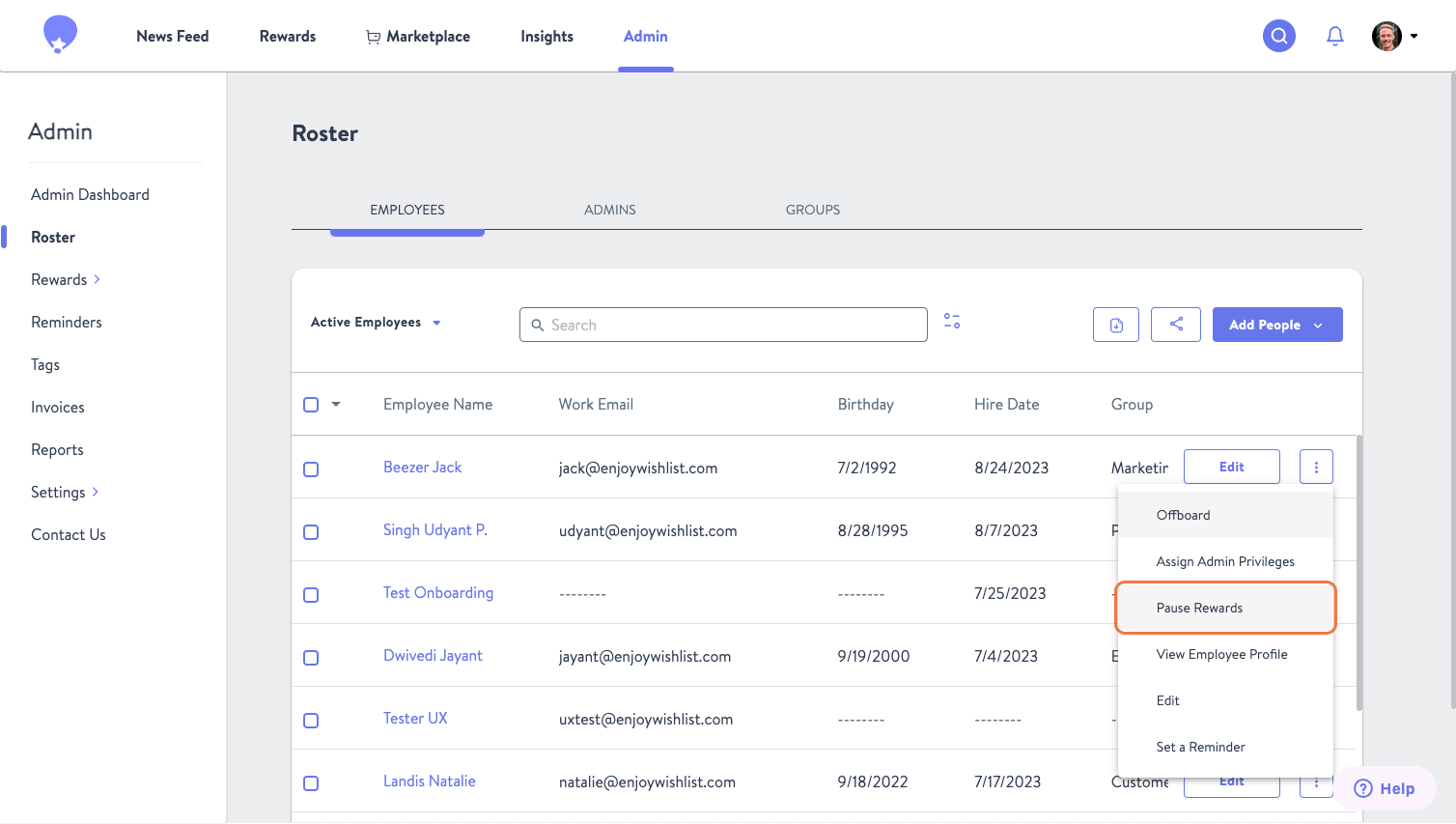Check the box for Dwivedi Jayant
Image resolution: width=1456 pixels, height=824 pixels.
coord(311,658)
